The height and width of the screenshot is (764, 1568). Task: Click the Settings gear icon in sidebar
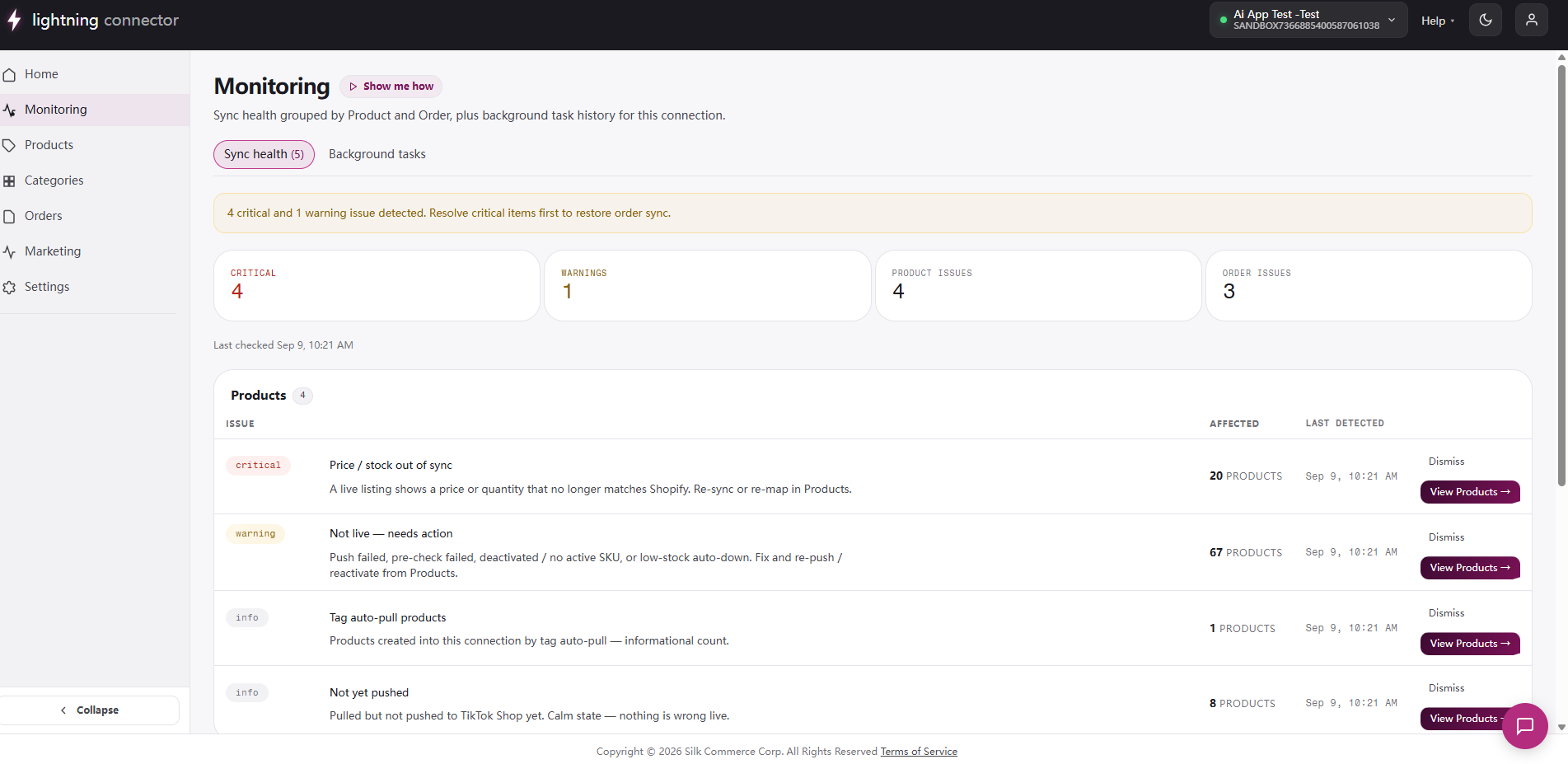[10, 288]
